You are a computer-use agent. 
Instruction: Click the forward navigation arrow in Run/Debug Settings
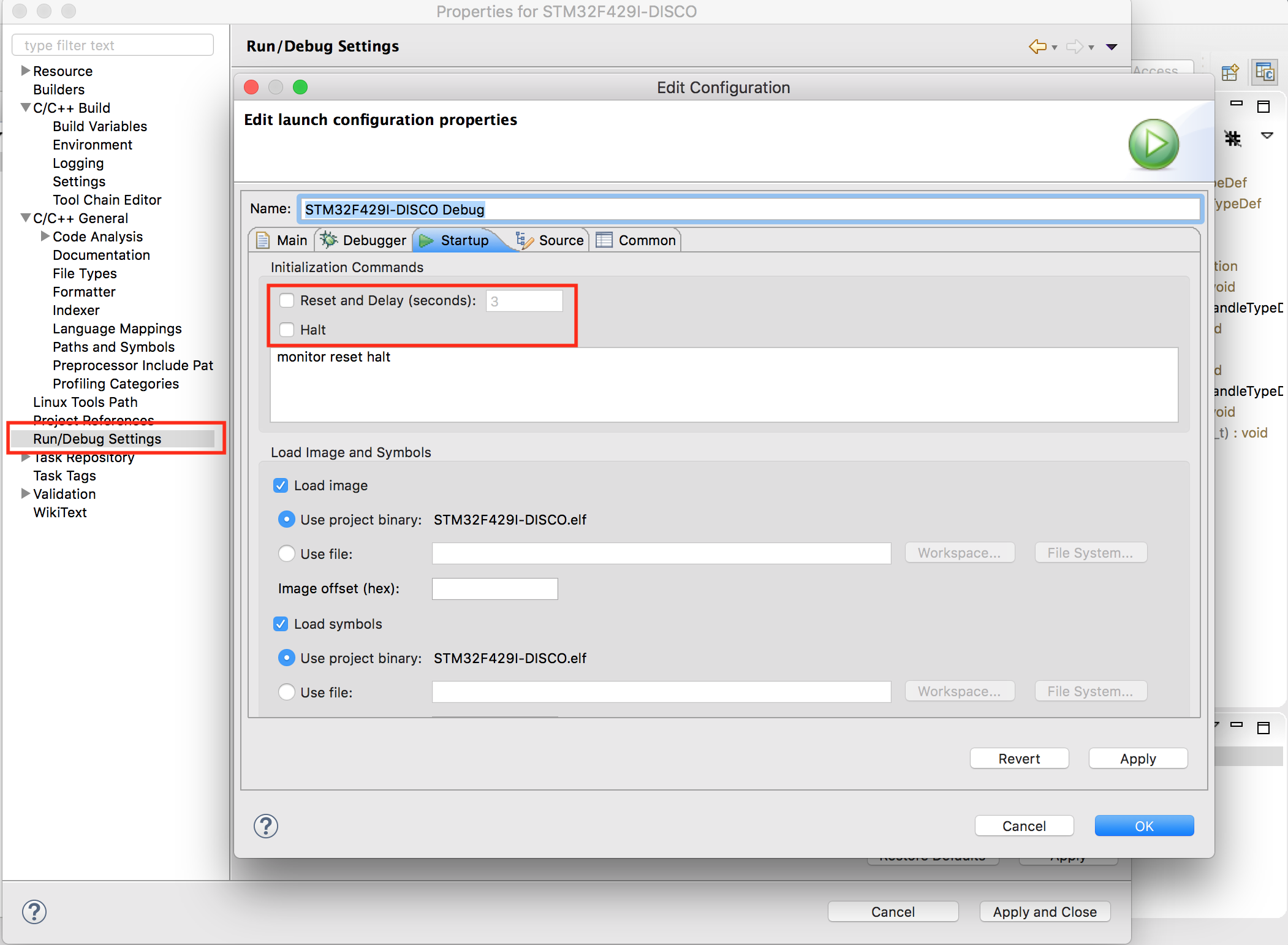click(1075, 47)
